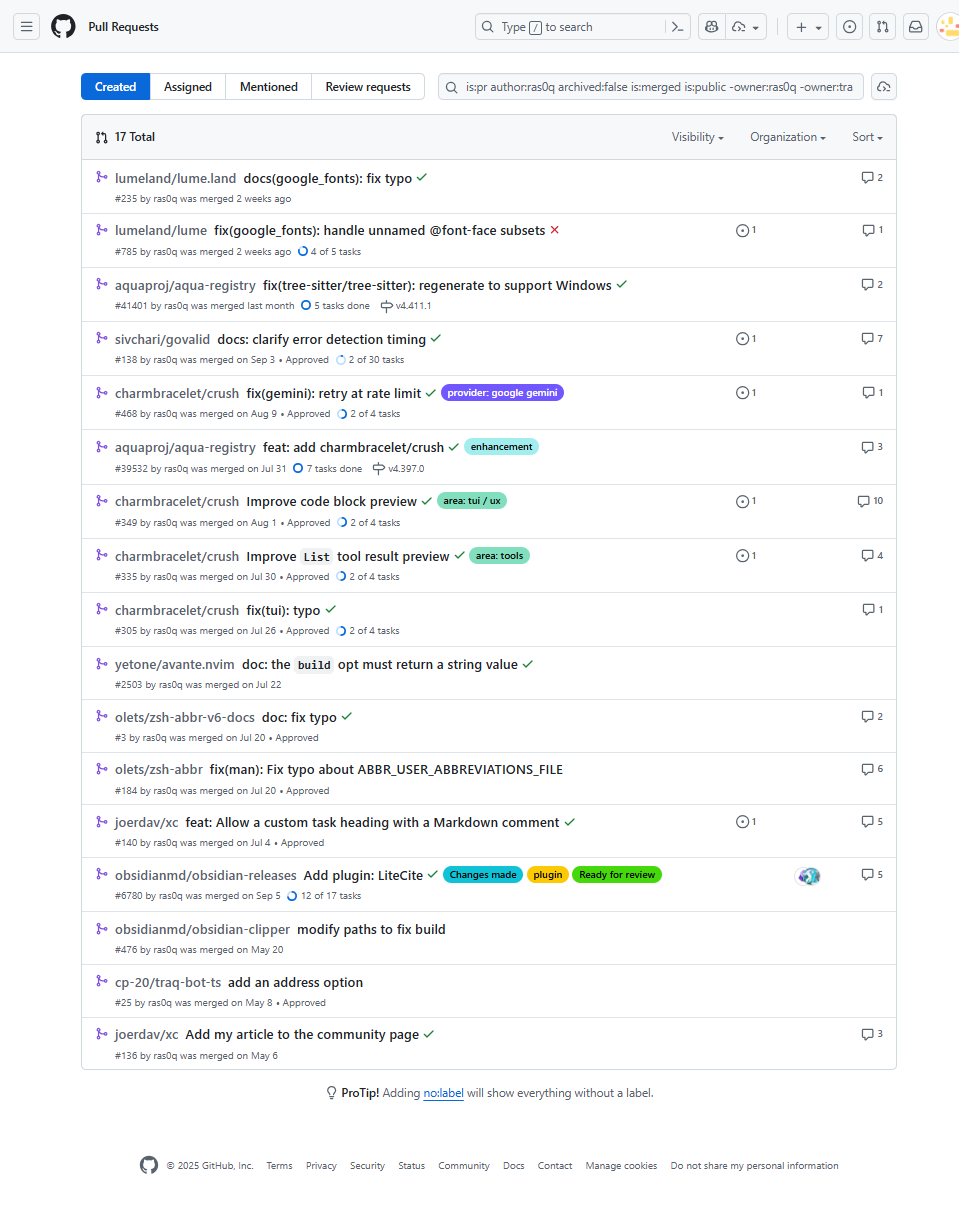The width and height of the screenshot is (959, 1209).
Task: Open the no:label ProTip link
Action: [443, 1093]
